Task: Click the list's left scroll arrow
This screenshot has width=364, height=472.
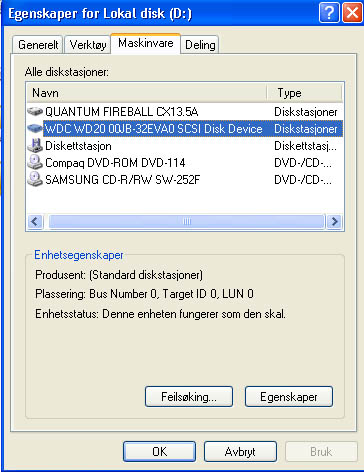Action: pyautogui.click(x=35, y=221)
